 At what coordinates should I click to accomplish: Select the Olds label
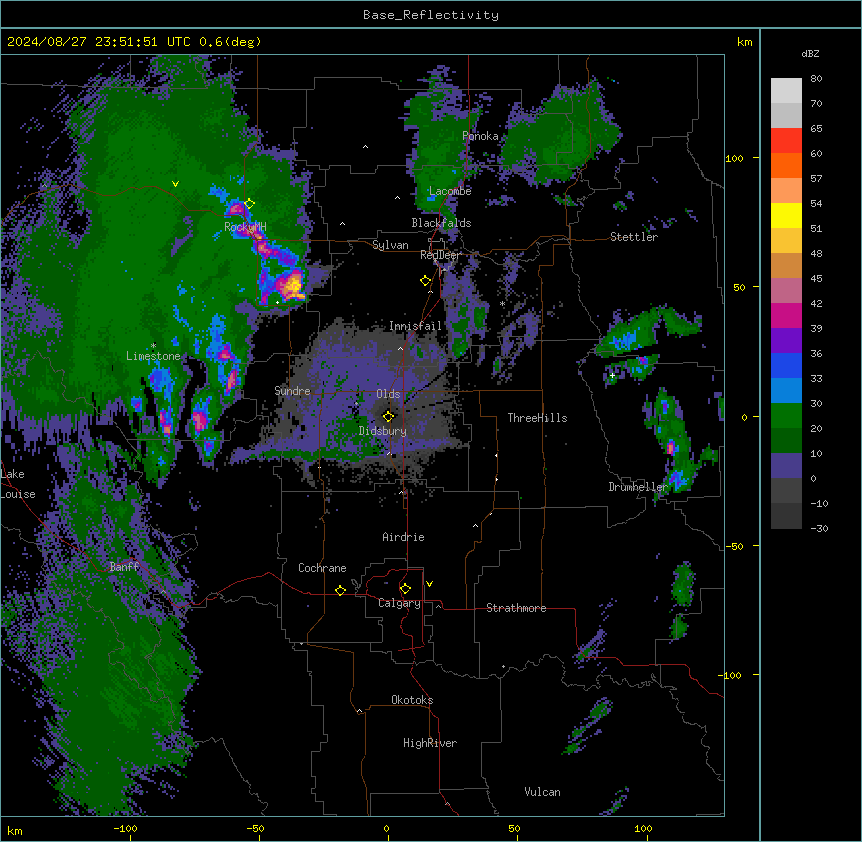[x=388, y=394]
